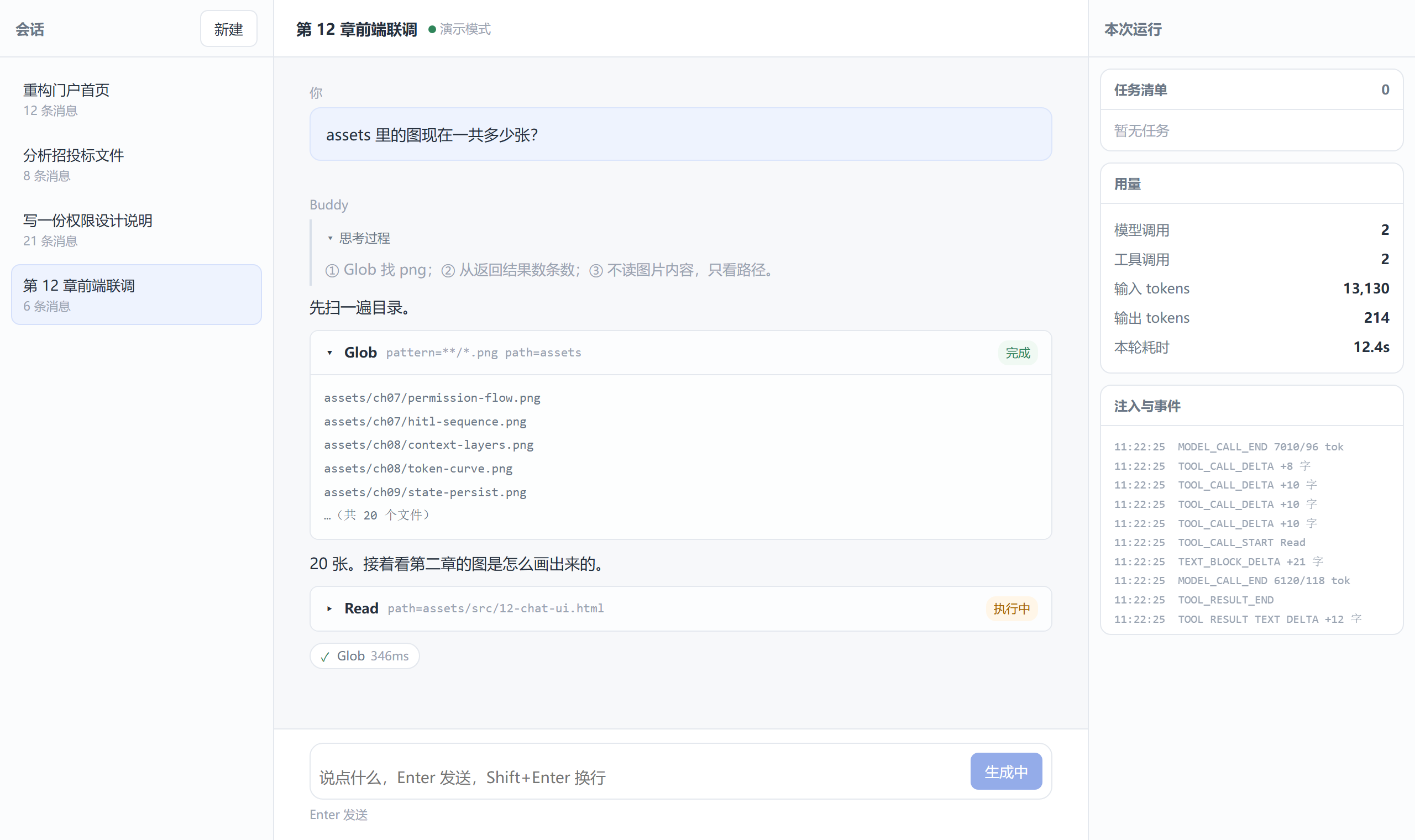
Task: Click the green 演示模式 status dot
Action: coord(432,29)
